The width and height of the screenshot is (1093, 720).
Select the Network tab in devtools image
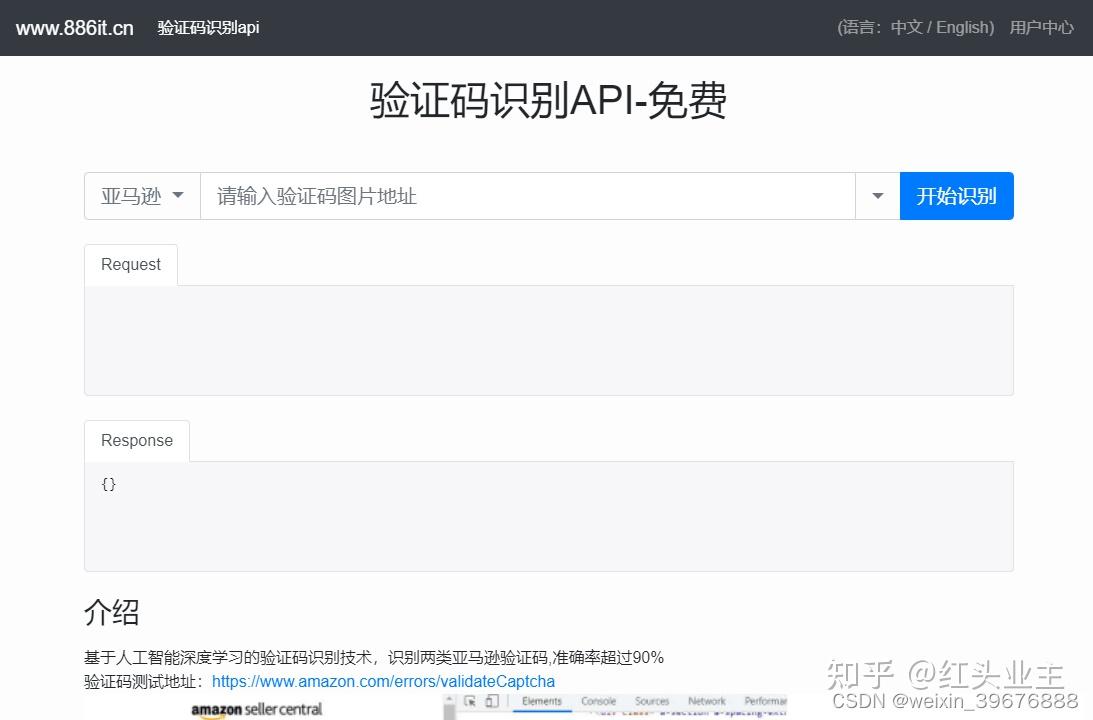coord(707,701)
